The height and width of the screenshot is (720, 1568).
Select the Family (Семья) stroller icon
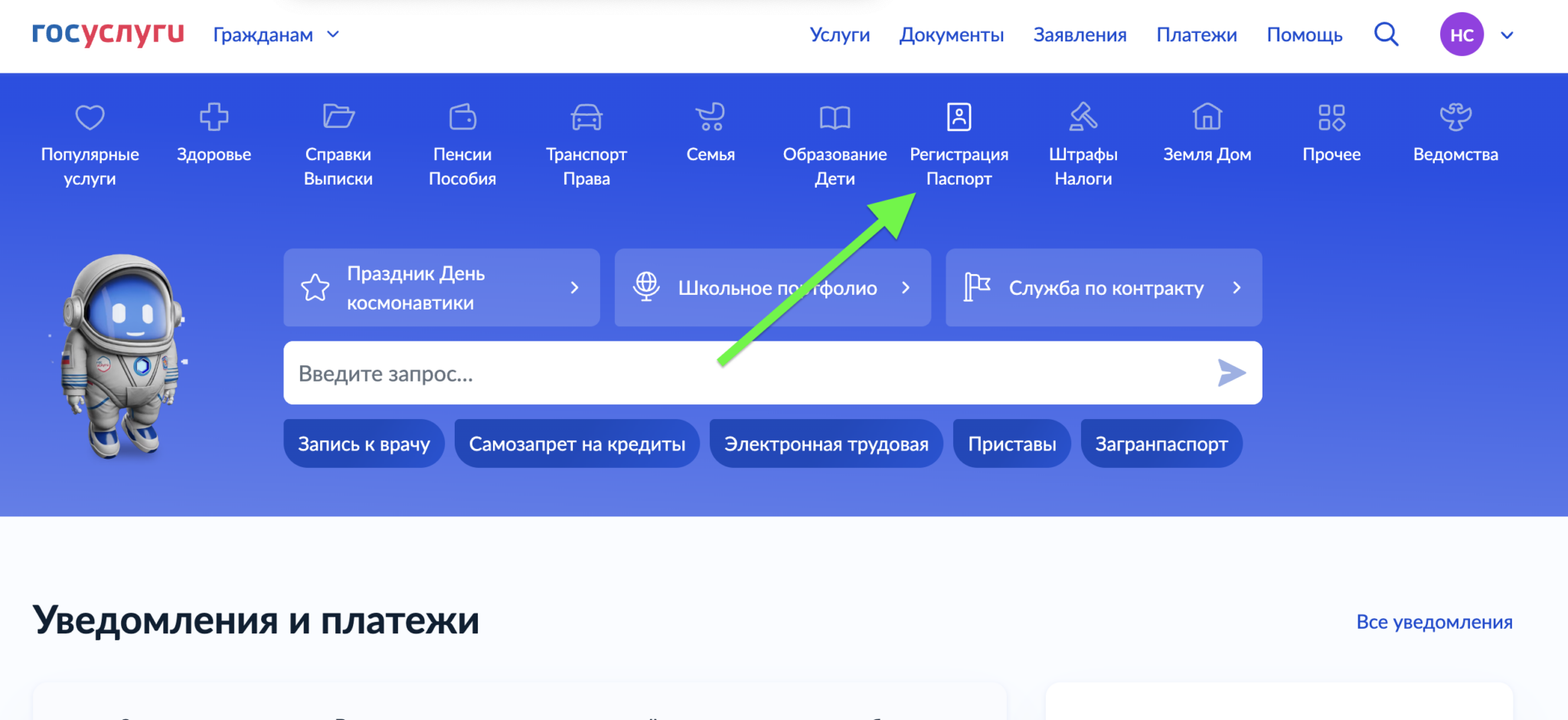click(x=710, y=117)
